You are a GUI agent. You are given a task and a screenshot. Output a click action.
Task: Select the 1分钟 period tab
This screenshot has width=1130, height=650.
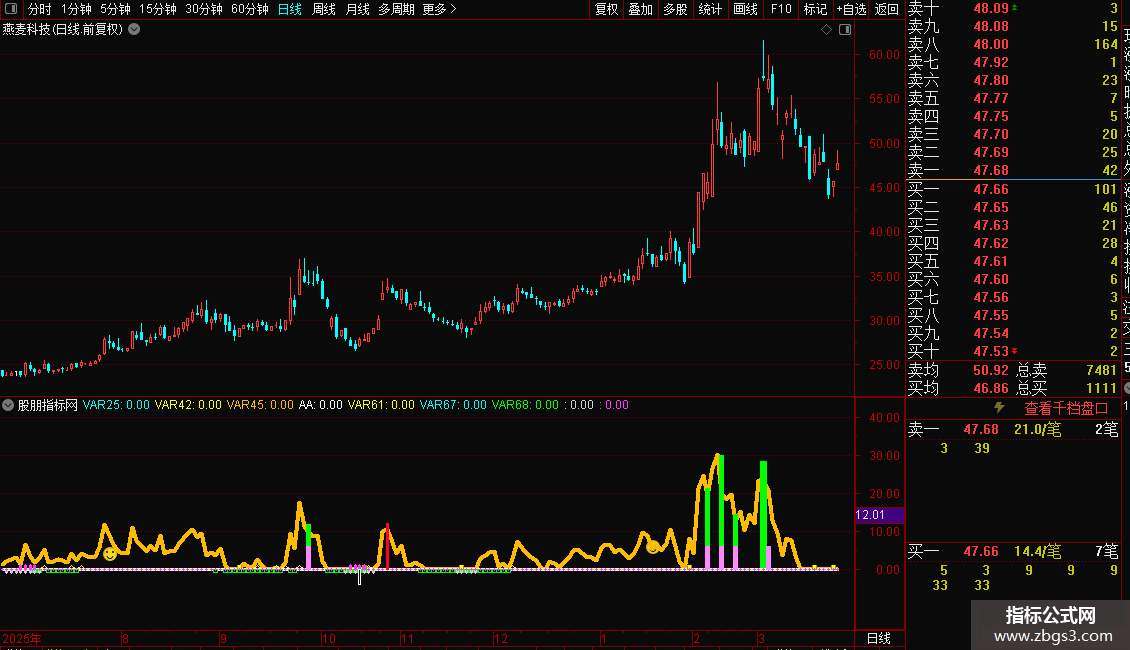(76, 9)
